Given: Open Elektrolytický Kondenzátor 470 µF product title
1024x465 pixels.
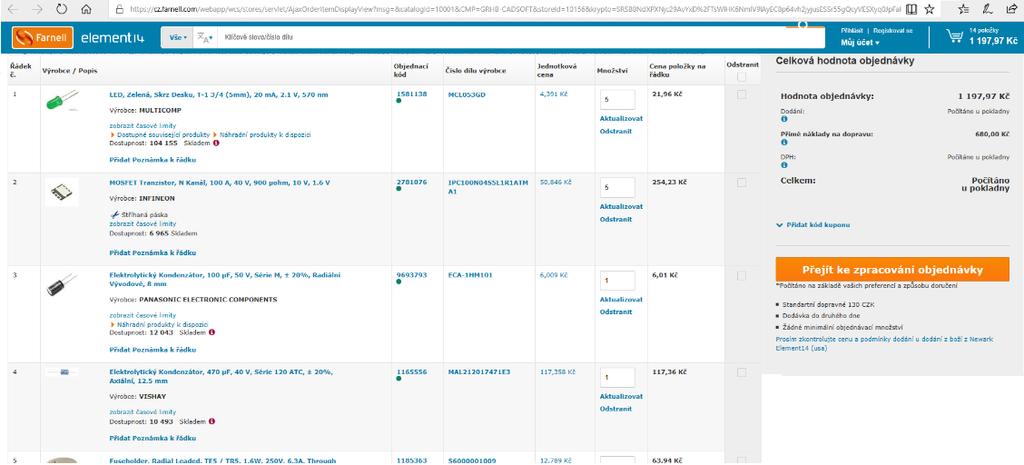Looking at the screenshot, I should point(221,376).
